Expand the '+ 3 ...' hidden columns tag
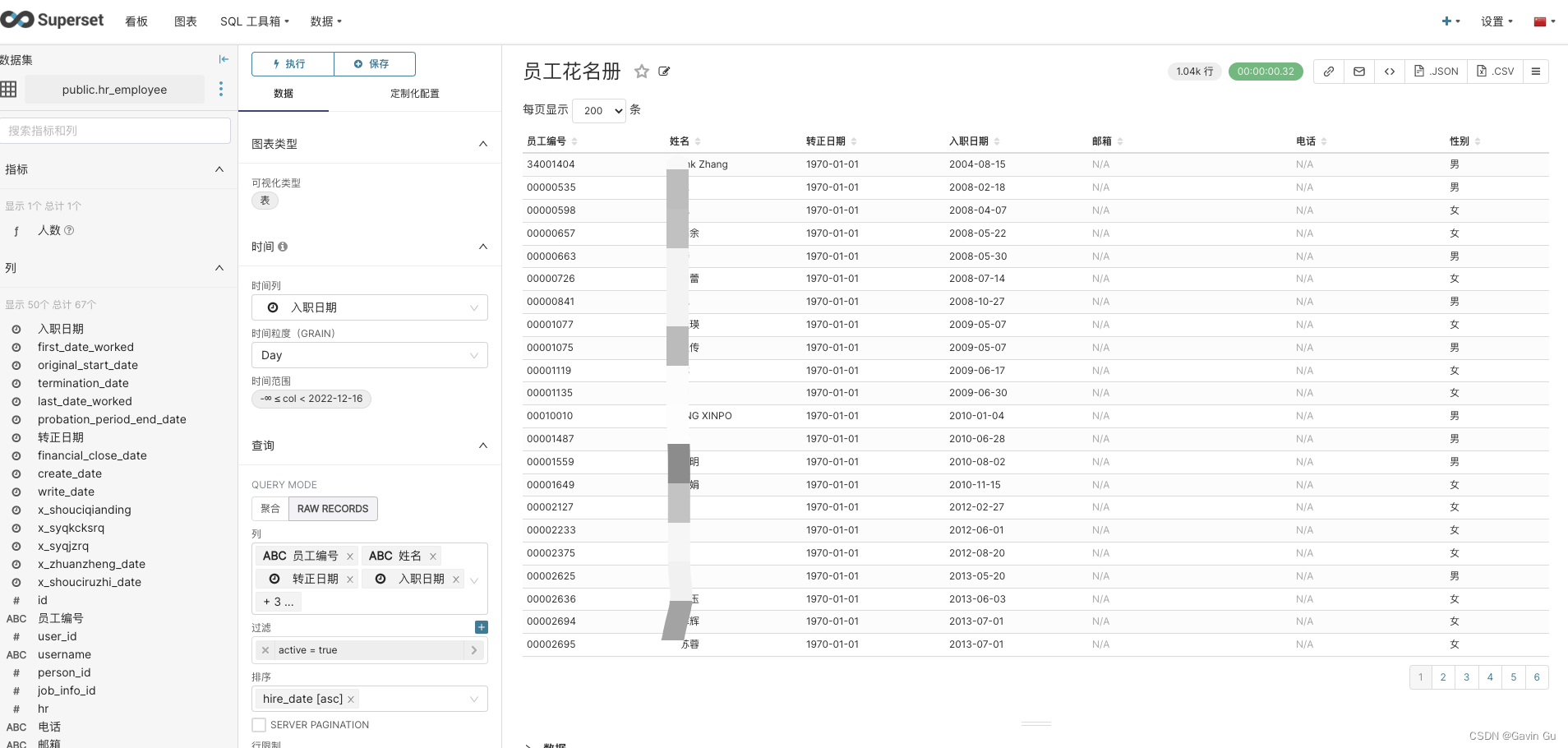Image resolution: width=1568 pixels, height=748 pixels. click(279, 603)
